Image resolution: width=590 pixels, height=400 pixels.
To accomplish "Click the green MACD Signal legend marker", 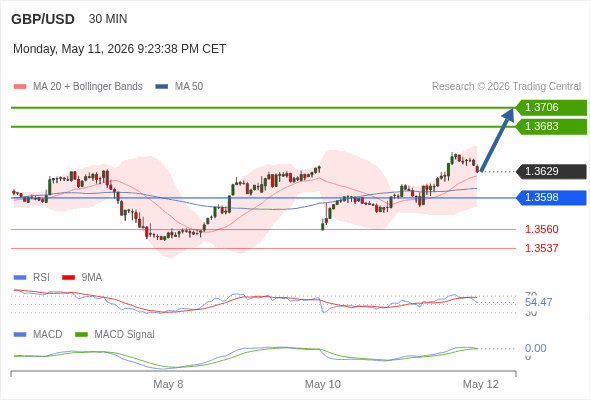I will [x=81, y=335].
